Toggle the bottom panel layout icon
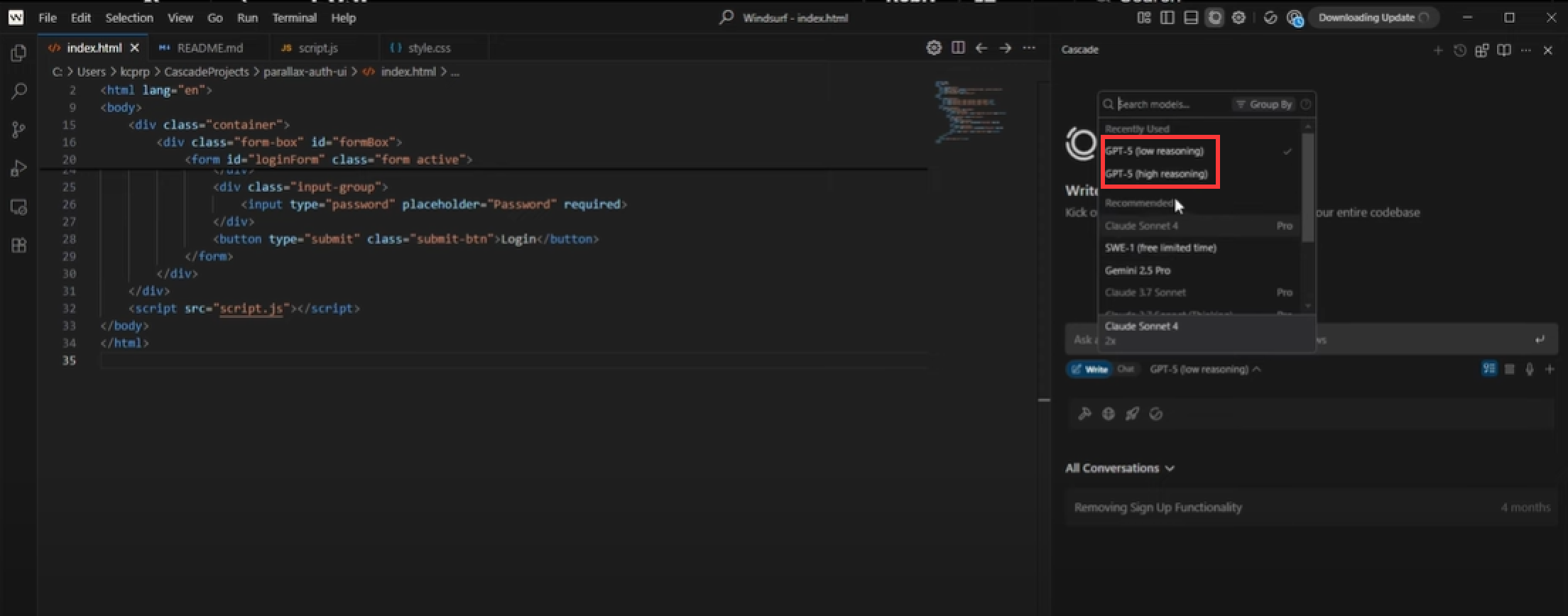Image resolution: width=1568 pixels, height=616 pixels. pyautogui.click(x=1191, y=18)
